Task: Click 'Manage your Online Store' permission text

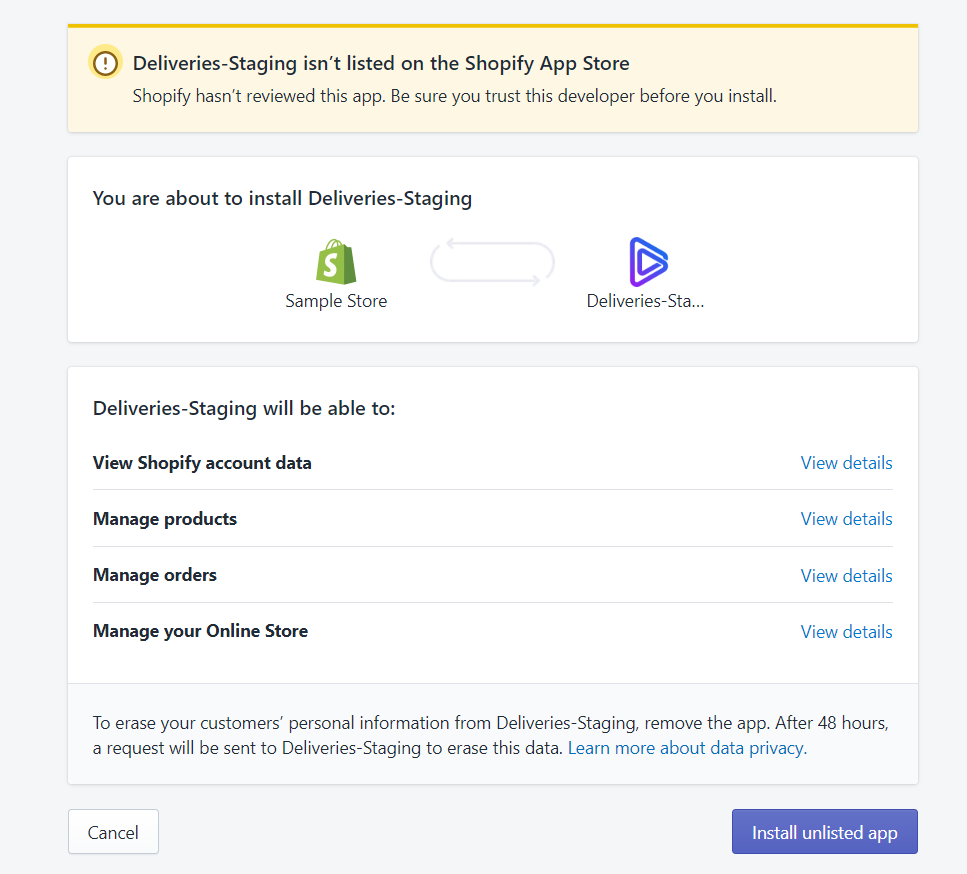Action: pos(200,632)
